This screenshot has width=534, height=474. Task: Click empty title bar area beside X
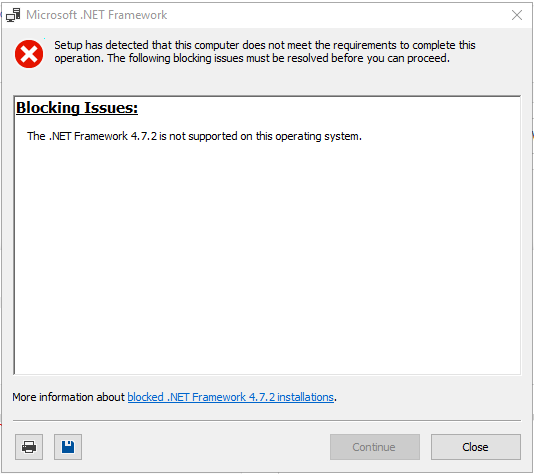[x=341, y=15]
